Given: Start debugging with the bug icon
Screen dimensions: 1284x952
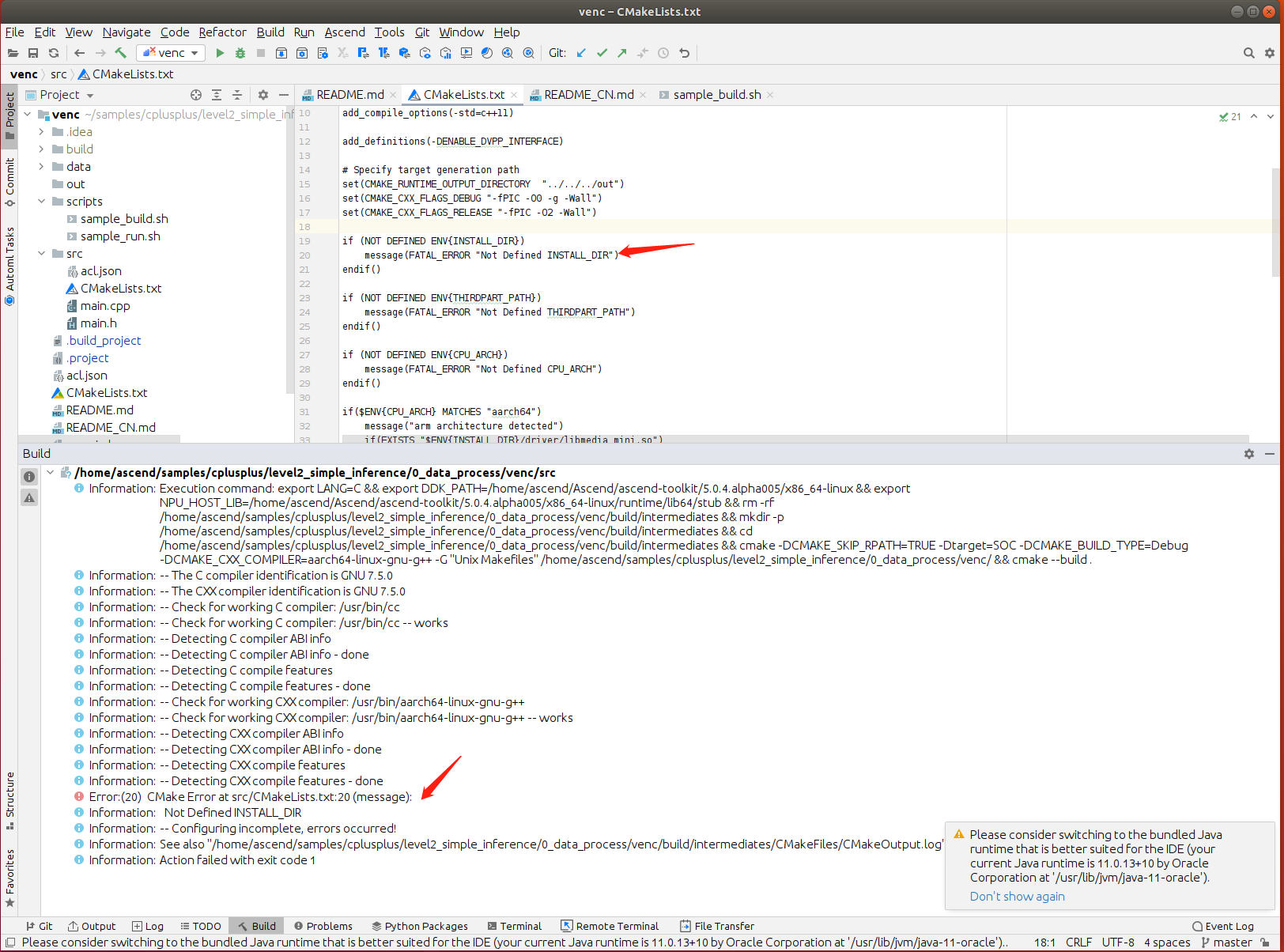Looking at the screenshot, I should point(240,53).
